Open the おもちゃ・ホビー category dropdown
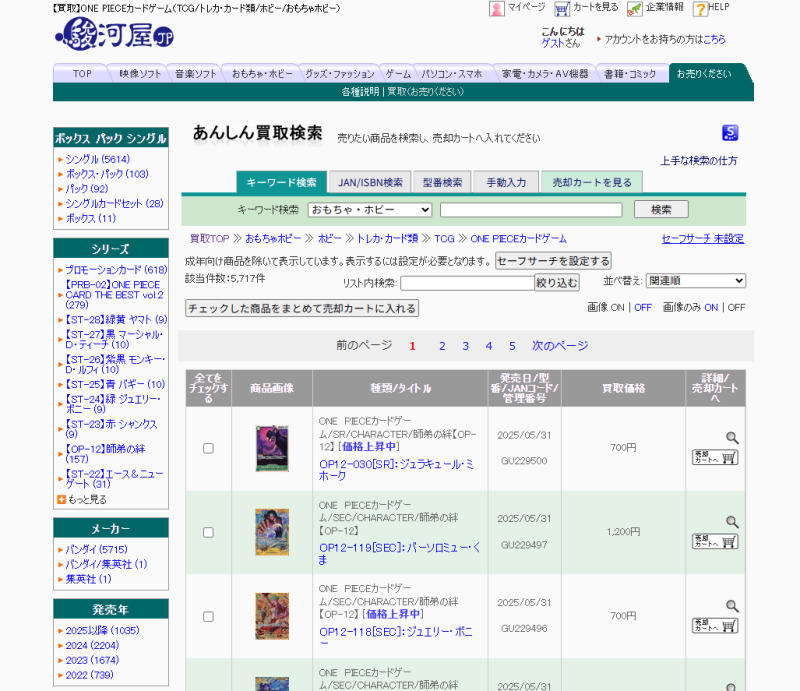 (x=369, y=210)
